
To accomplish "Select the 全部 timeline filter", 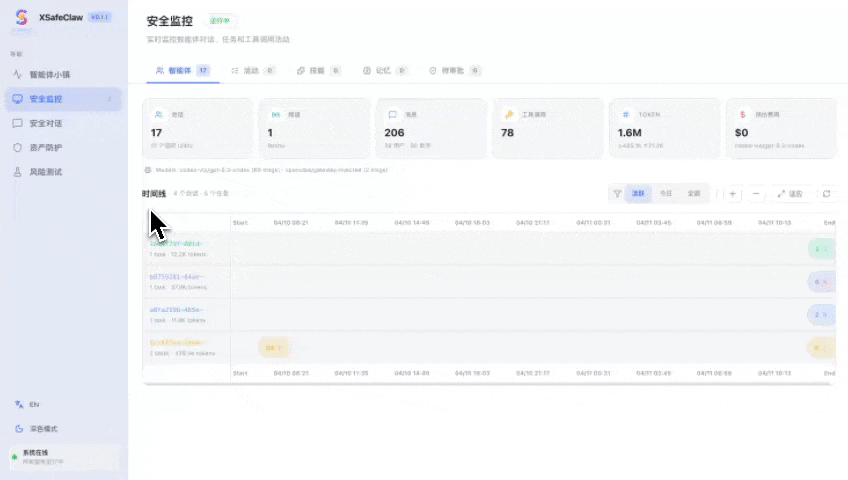I will [x=694, y=194].
